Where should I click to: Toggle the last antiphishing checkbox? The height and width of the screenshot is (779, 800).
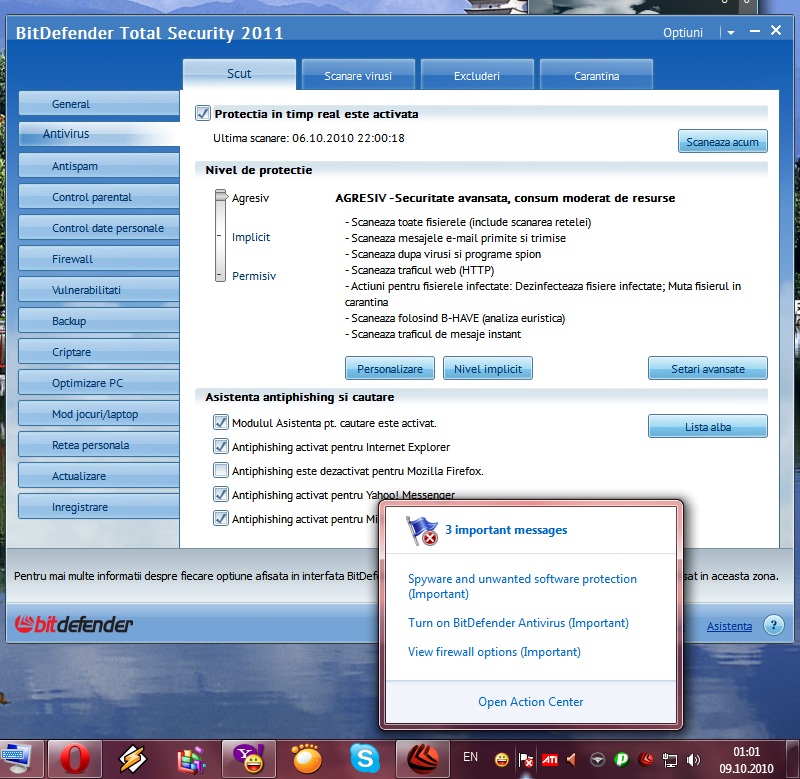coord(220,518)
